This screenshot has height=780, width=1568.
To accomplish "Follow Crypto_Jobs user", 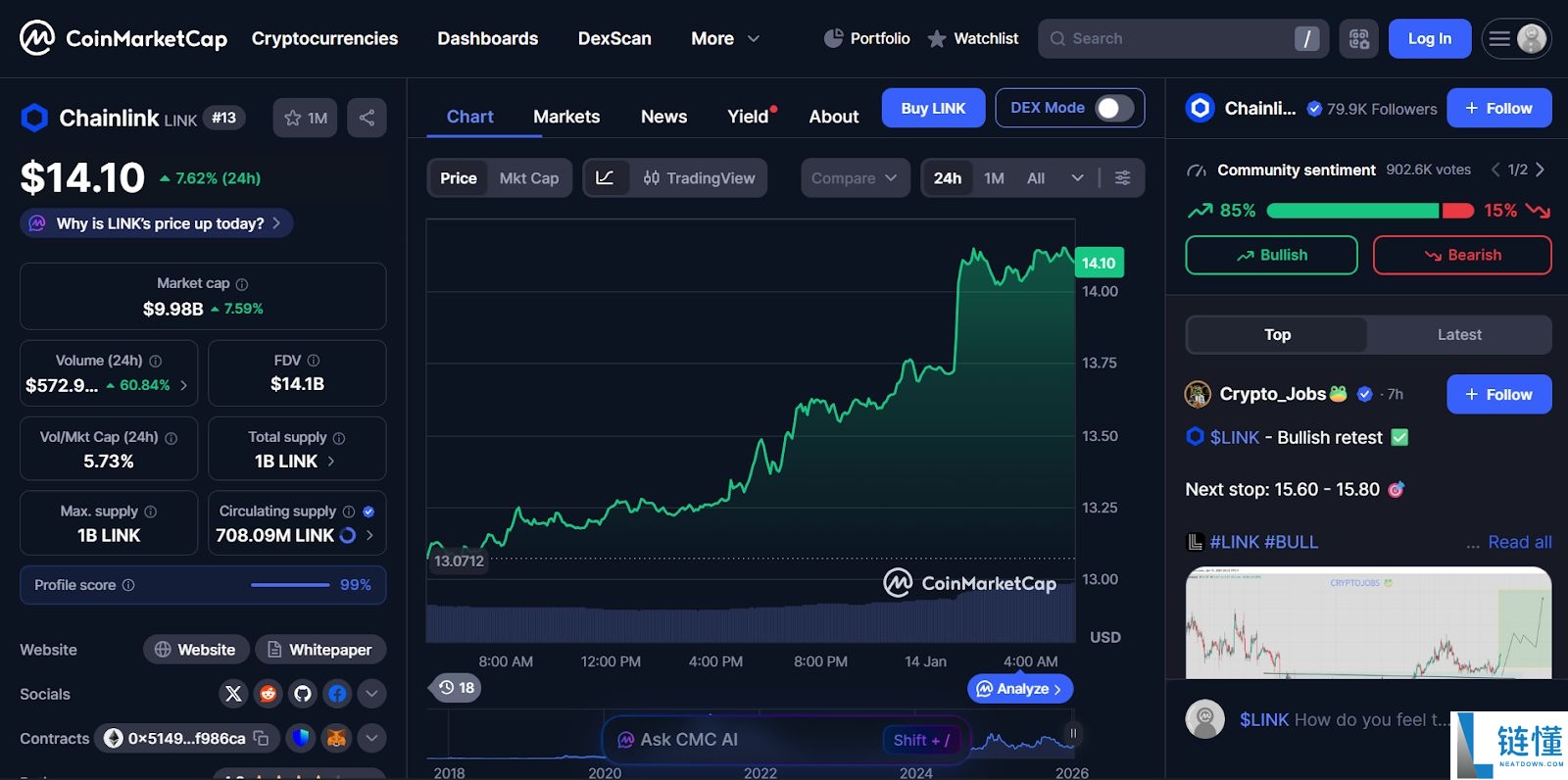I will point(1499,394).
